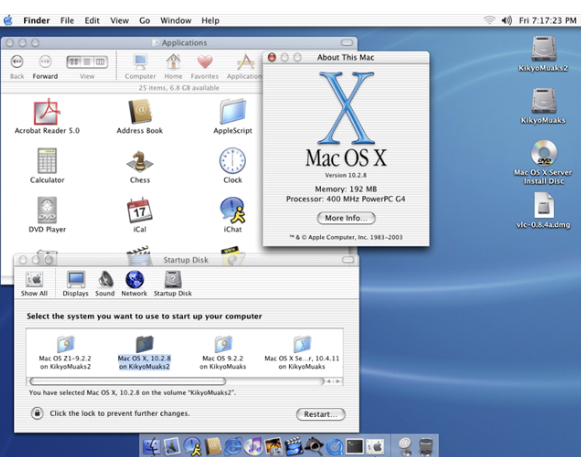The image size is (581, 457).
Task: Click the menu bar clock
Action: click(547, 20)
